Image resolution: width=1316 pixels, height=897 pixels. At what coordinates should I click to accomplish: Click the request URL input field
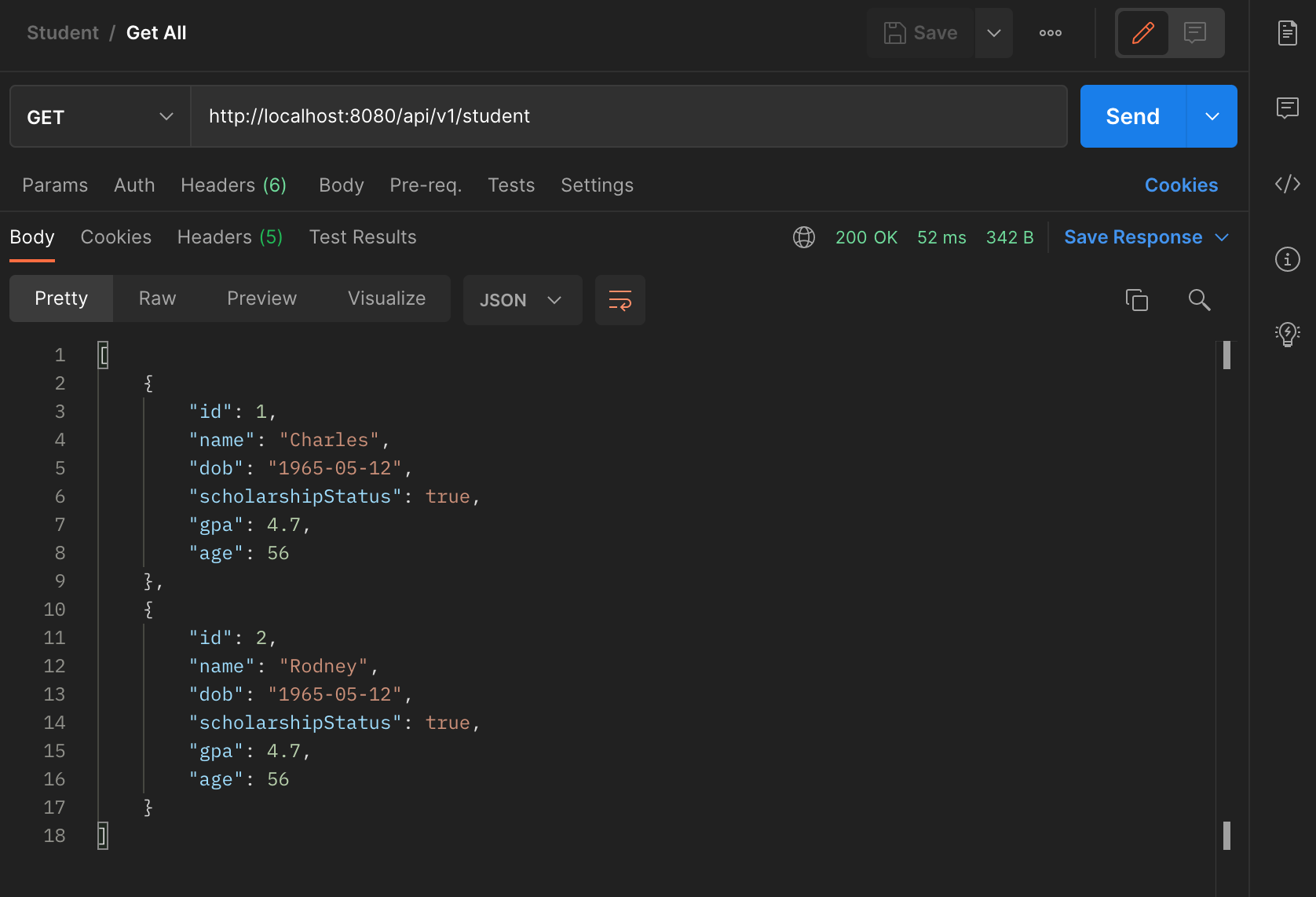[550, 116]
